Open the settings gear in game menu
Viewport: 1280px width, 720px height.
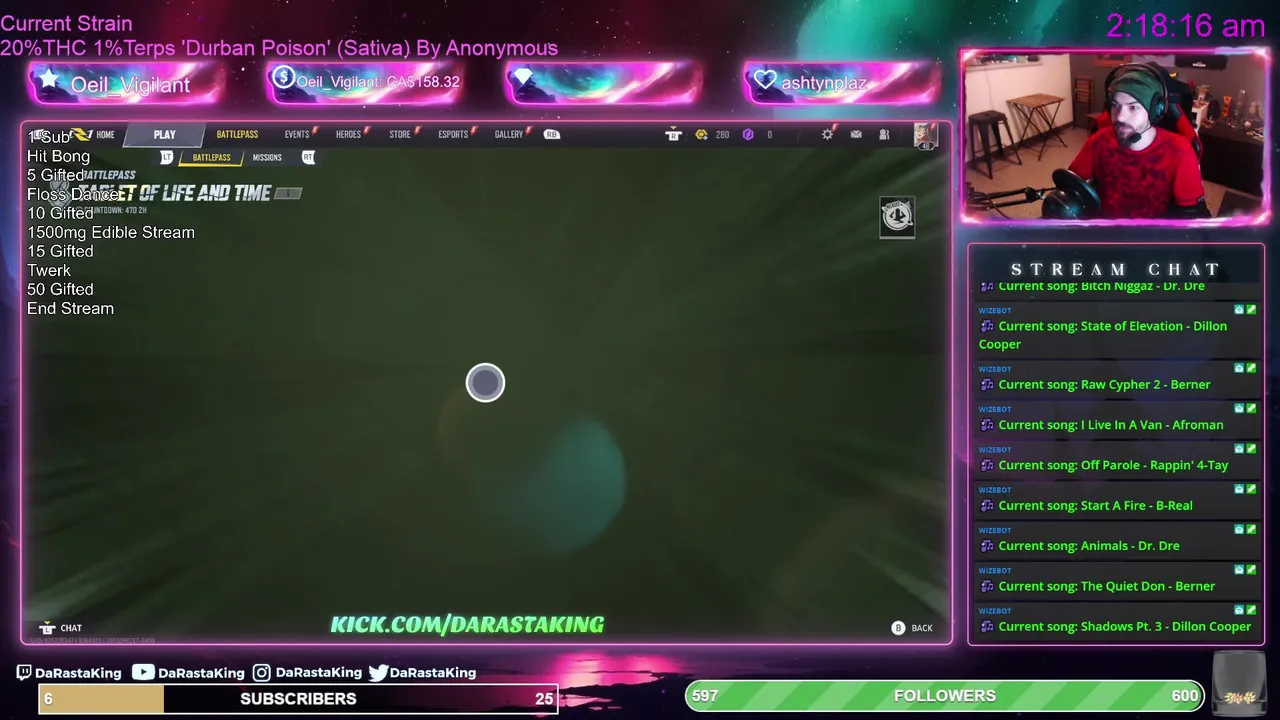[x=827, y=134]
